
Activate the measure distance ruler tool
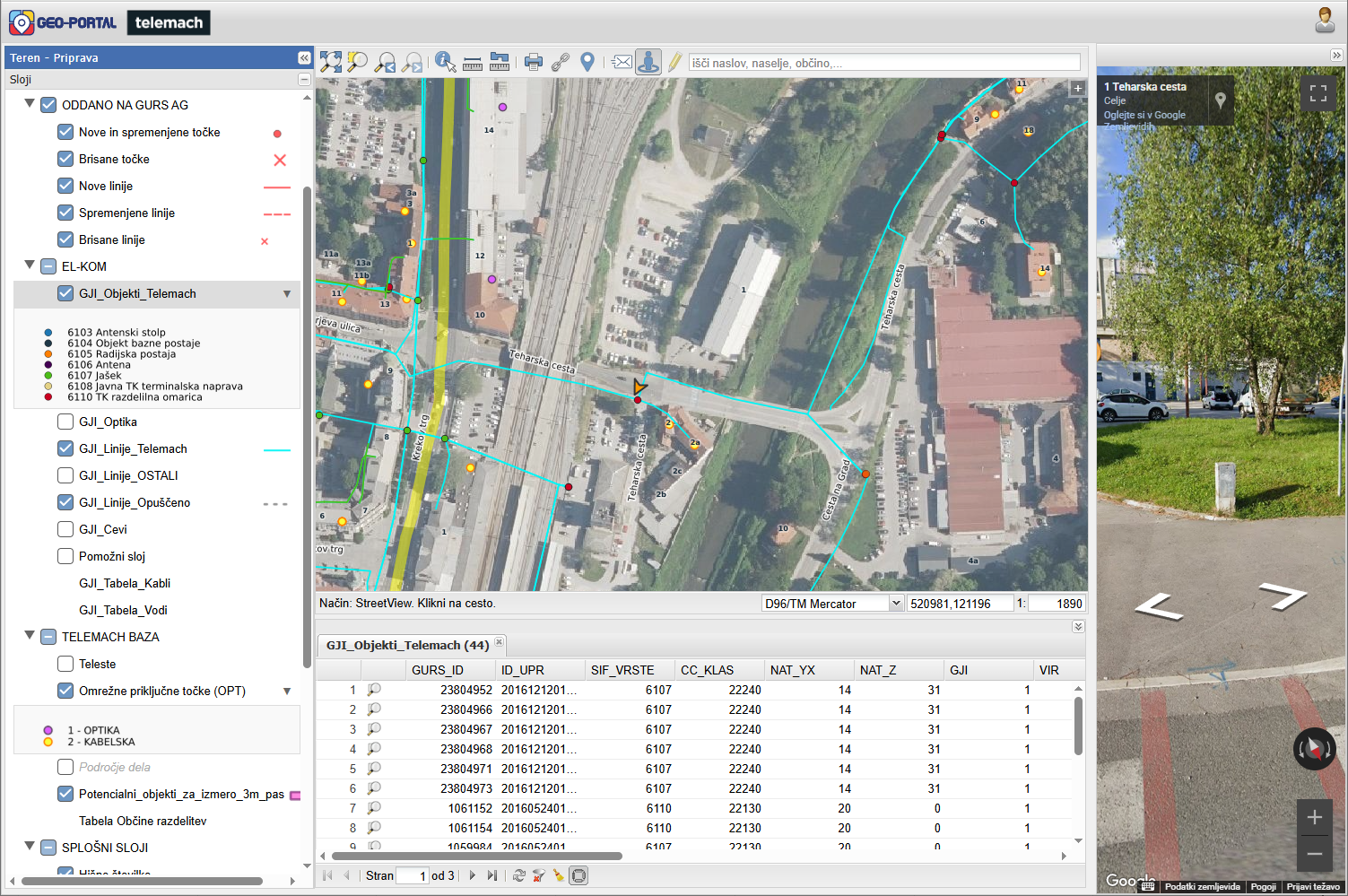point(473,63)
